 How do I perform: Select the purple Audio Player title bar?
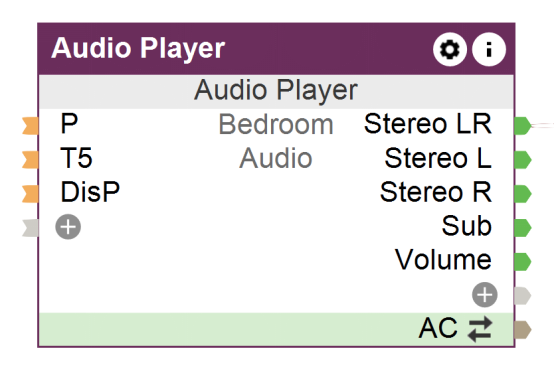coord(276,49)
